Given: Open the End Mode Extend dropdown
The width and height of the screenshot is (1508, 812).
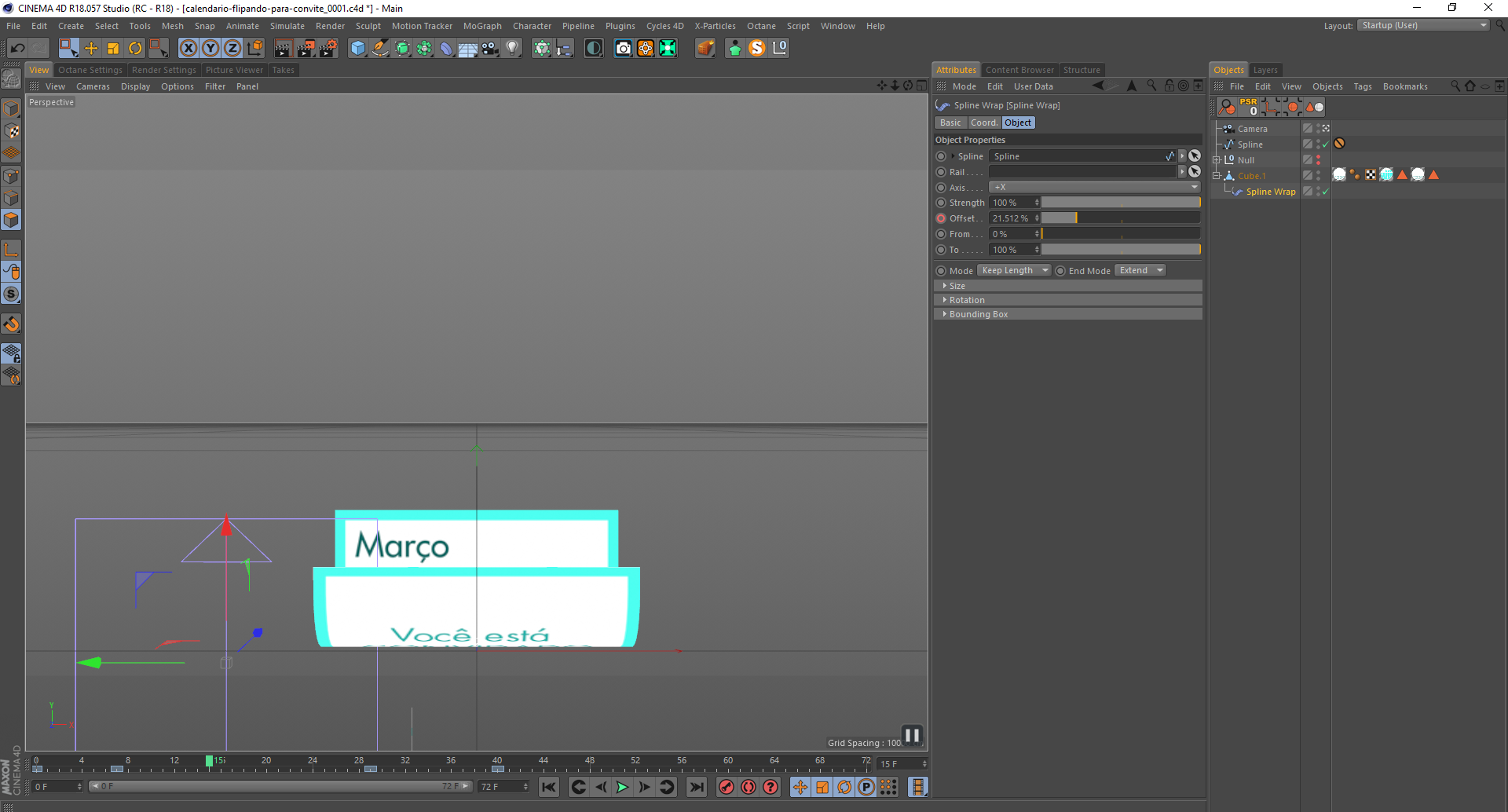Looking at the screenshot, I should pos(1140,270).
